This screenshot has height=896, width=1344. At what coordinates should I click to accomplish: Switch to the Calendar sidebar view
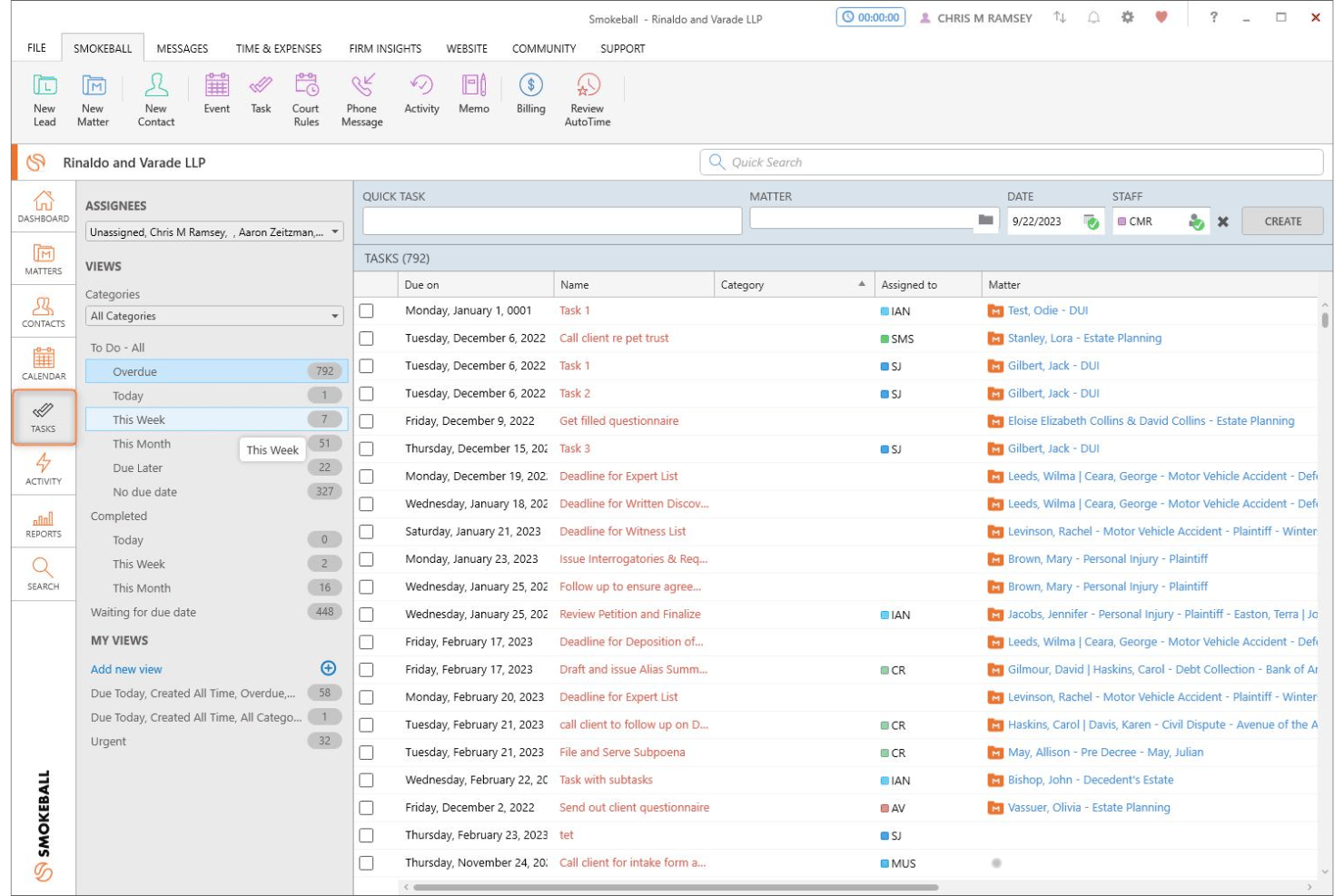point(44,365)
